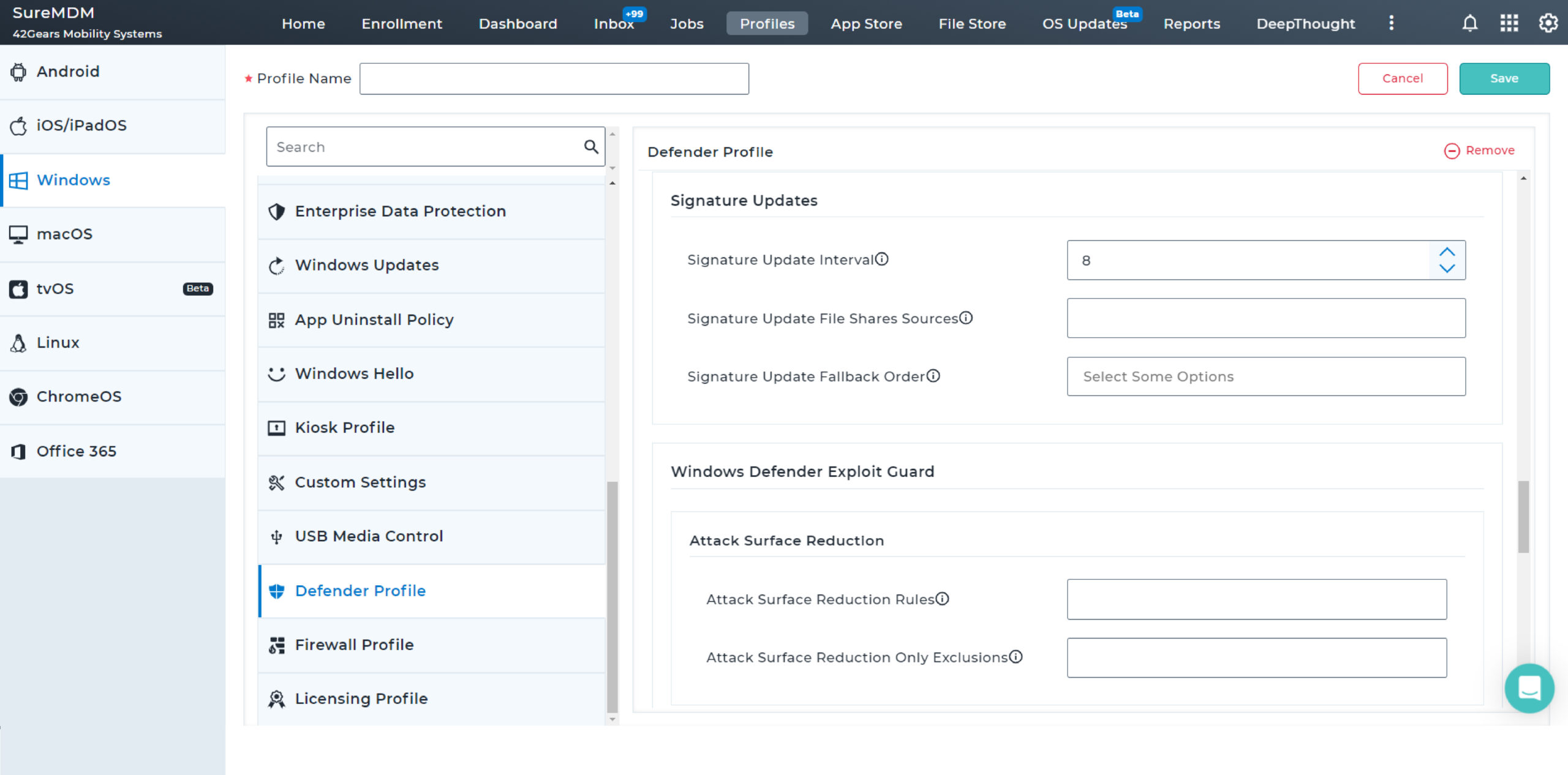Click Attack Surface Reduction Only Exclusions field
Image resolution: width=1568 pixels, height=775 pixels.
click(x=1257, y=657)
